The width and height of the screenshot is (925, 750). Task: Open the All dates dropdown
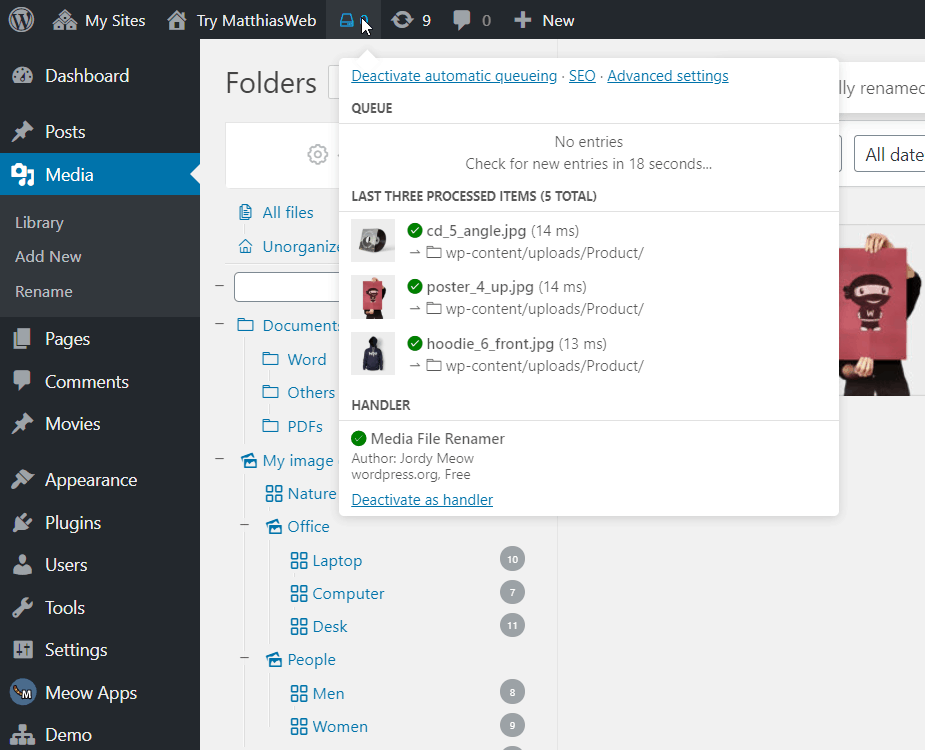(890, 154)
